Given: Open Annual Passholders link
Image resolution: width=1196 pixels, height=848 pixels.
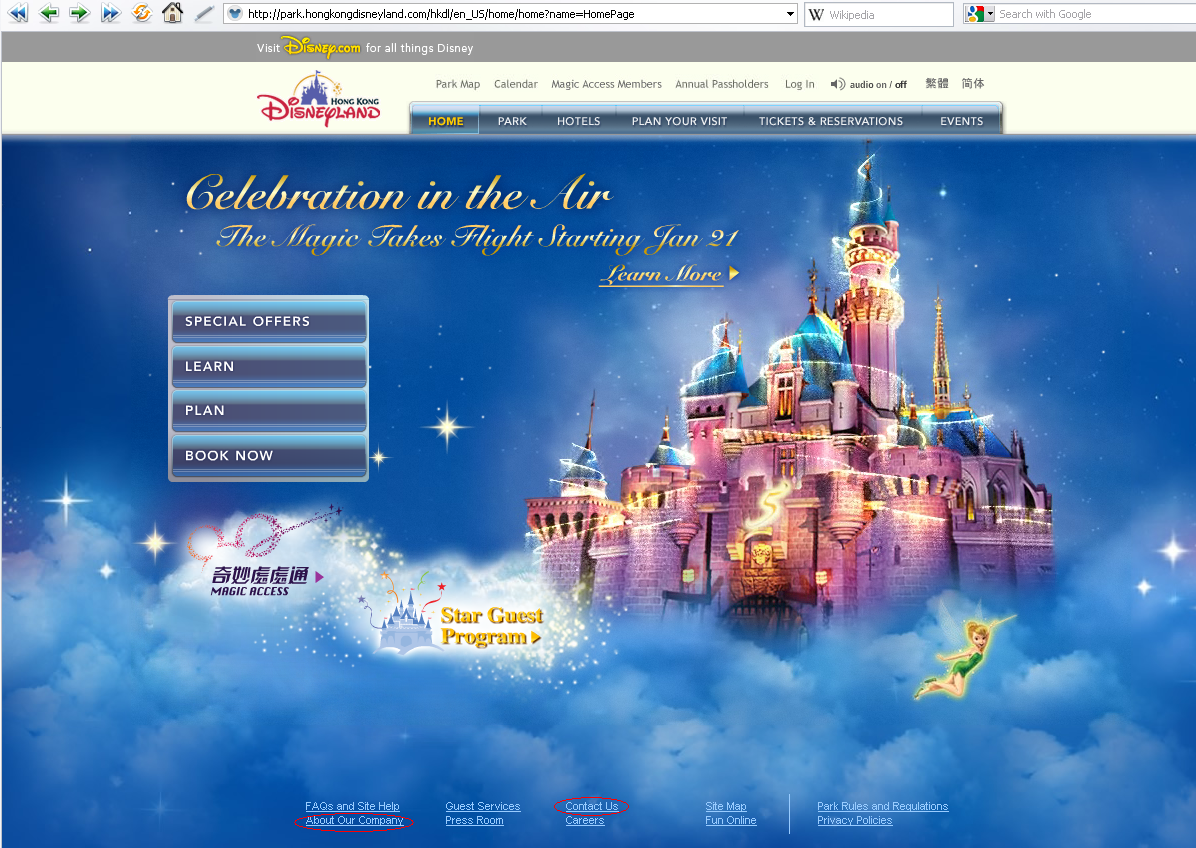Looking at the screenshot, I should pyautogui.click(x=722, y=84).
